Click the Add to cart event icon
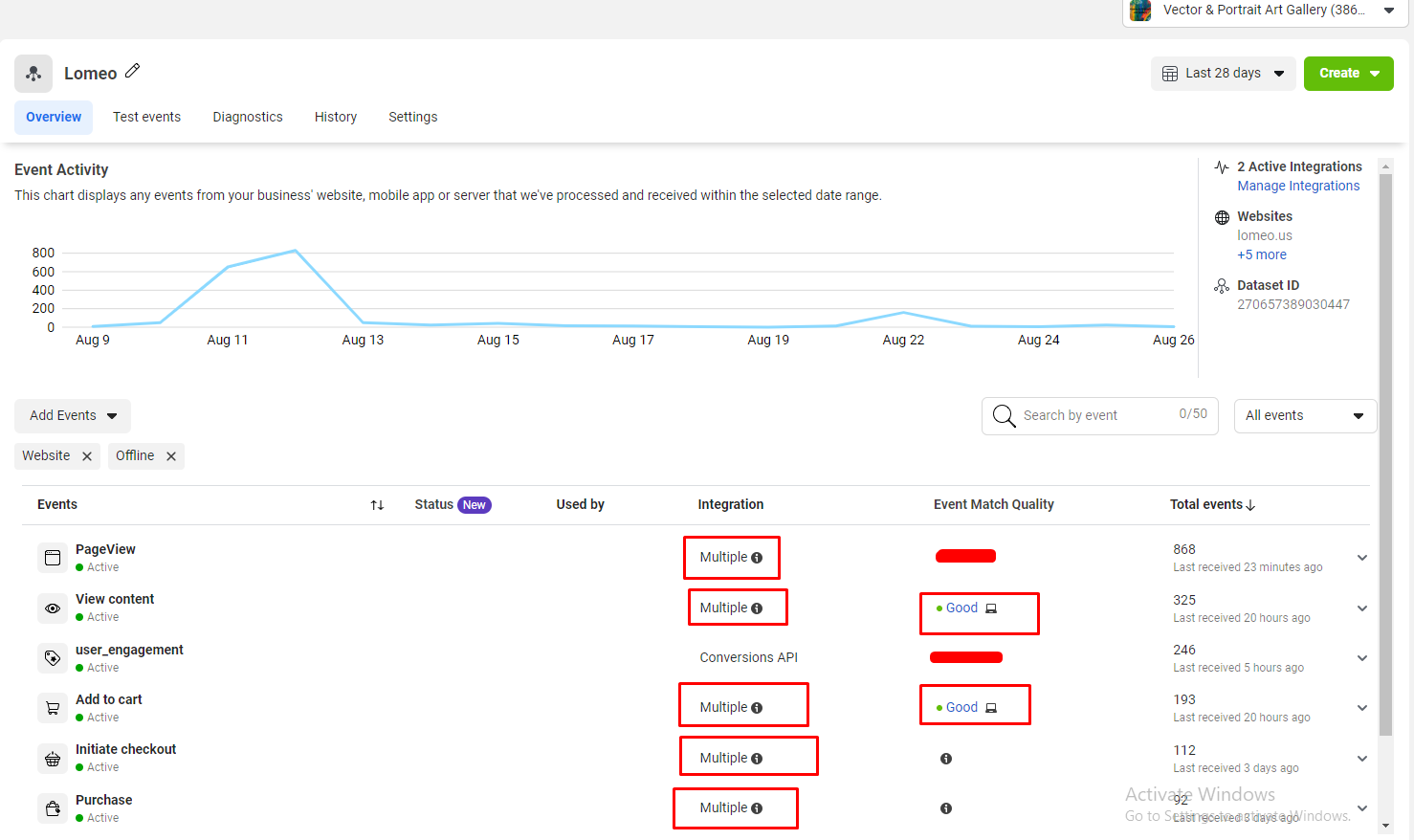1414x840 pixels. click(53, 708)
